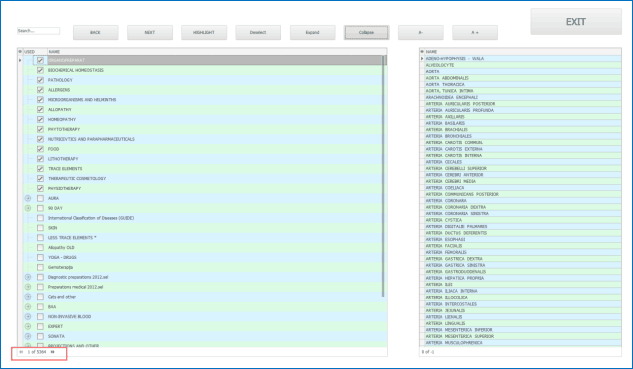Increase font size with A+ button
633x369 pixels.
[475, 33]
